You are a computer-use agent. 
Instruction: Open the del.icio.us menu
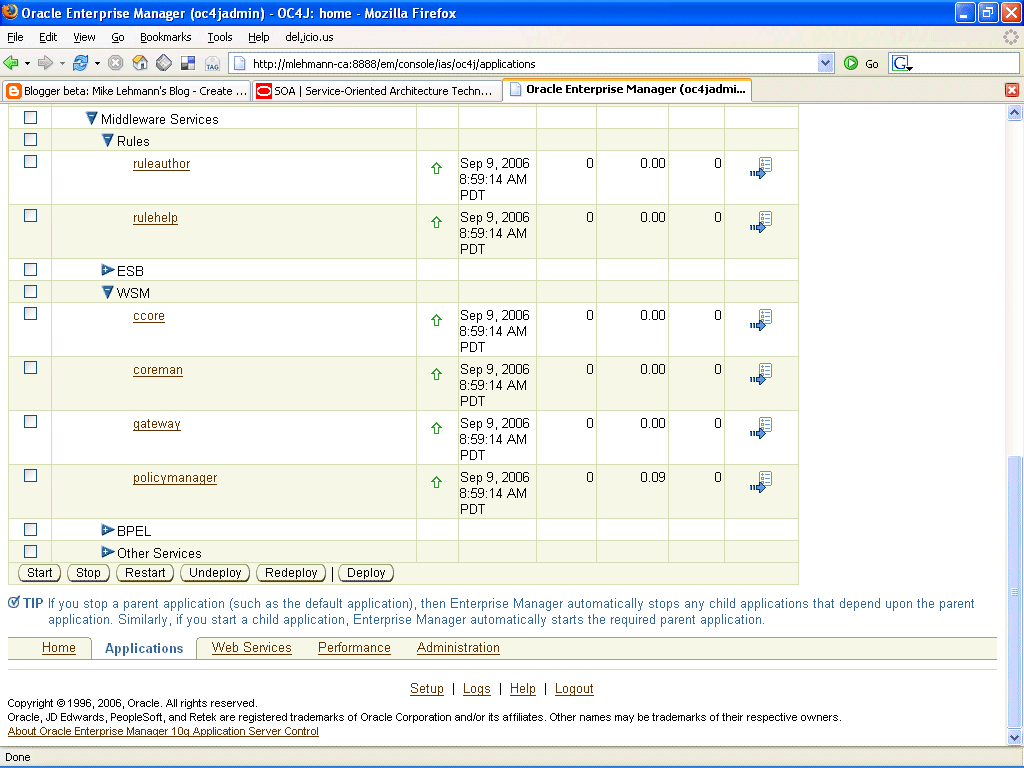[309, 37]
